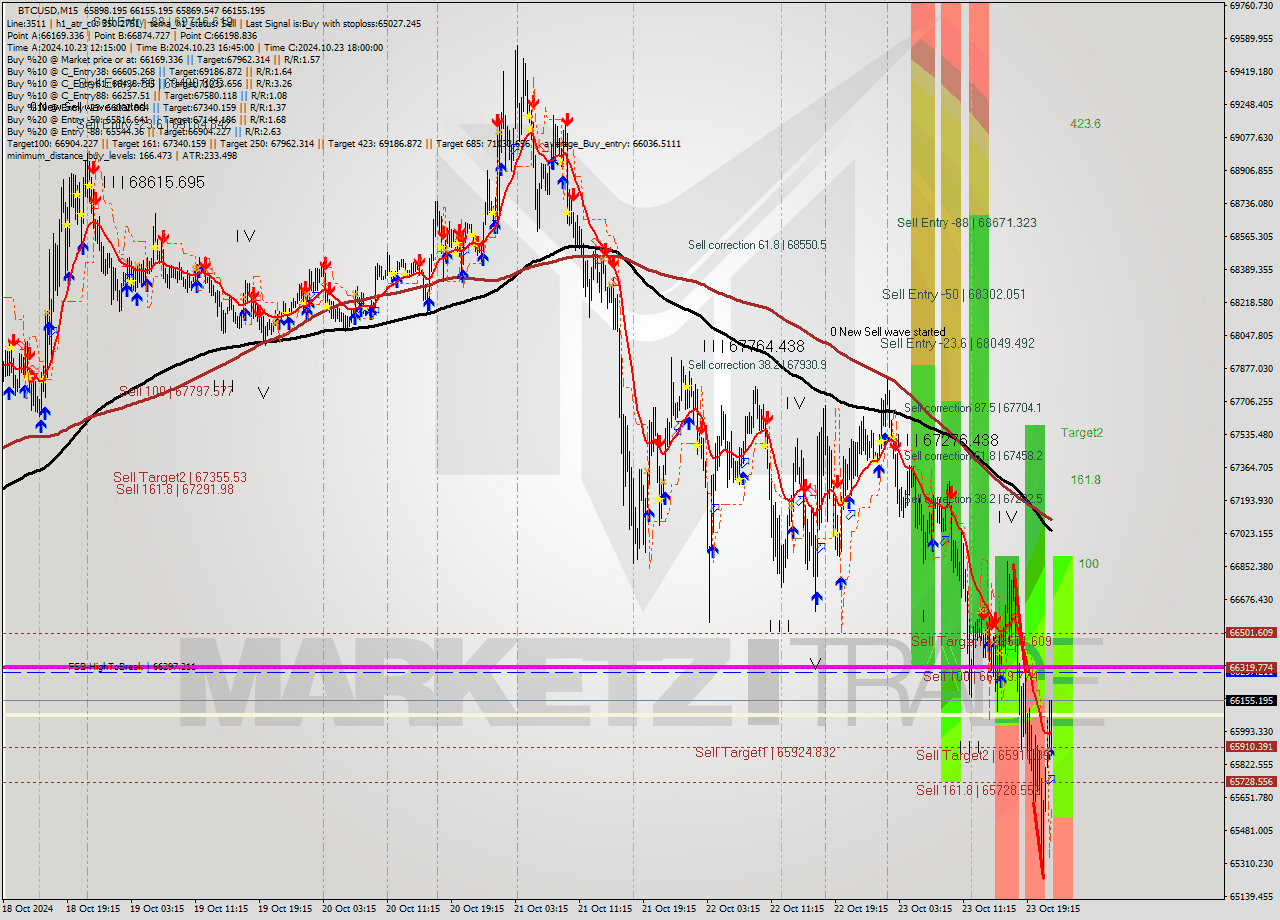Select the 'Sell correction 61.8 | 68550.5' label
Viewport: 1280px width, 920px height.
pyautogui.click(x=757, y=244)
